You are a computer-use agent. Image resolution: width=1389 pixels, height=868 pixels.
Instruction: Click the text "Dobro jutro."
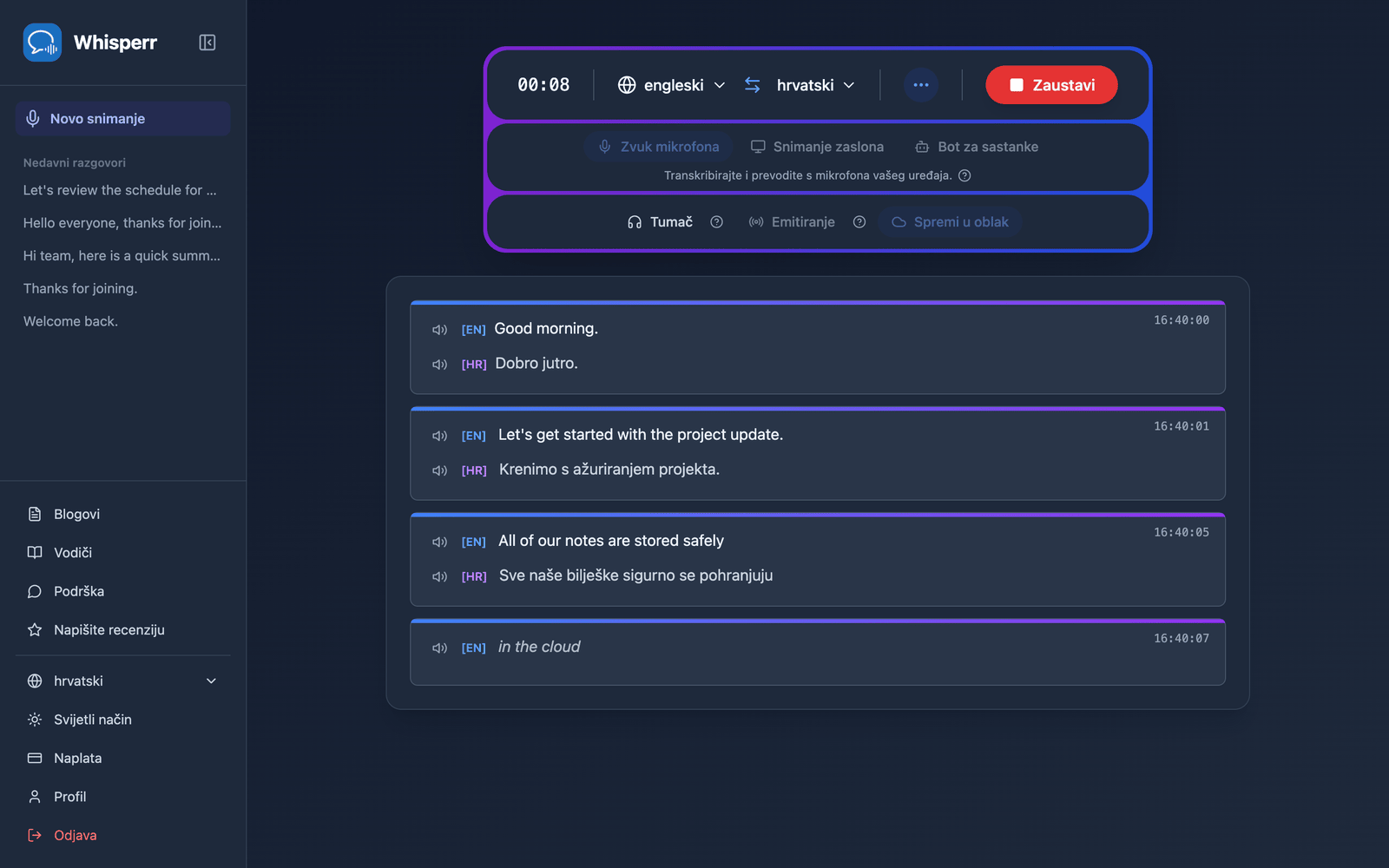pos(537,364)
